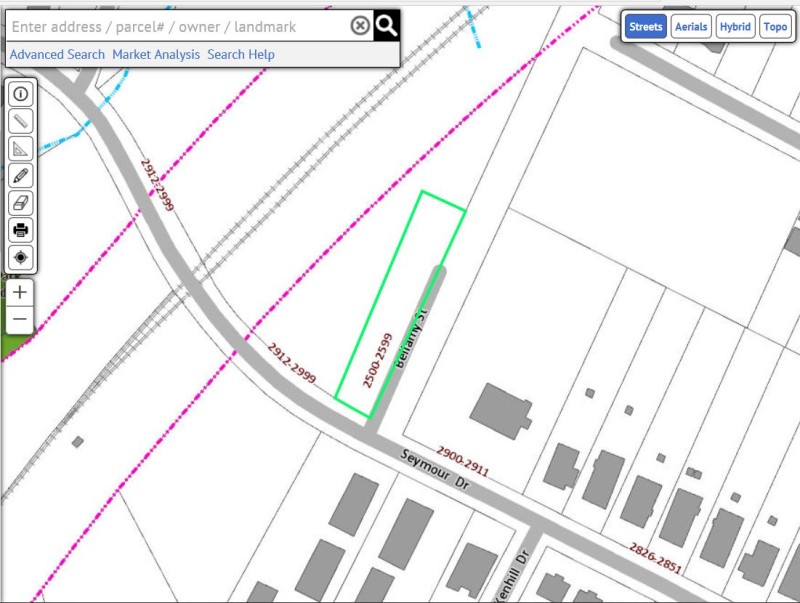Switch to Aerials map view
Screen dimensions: 800x603
pos(690,27)
